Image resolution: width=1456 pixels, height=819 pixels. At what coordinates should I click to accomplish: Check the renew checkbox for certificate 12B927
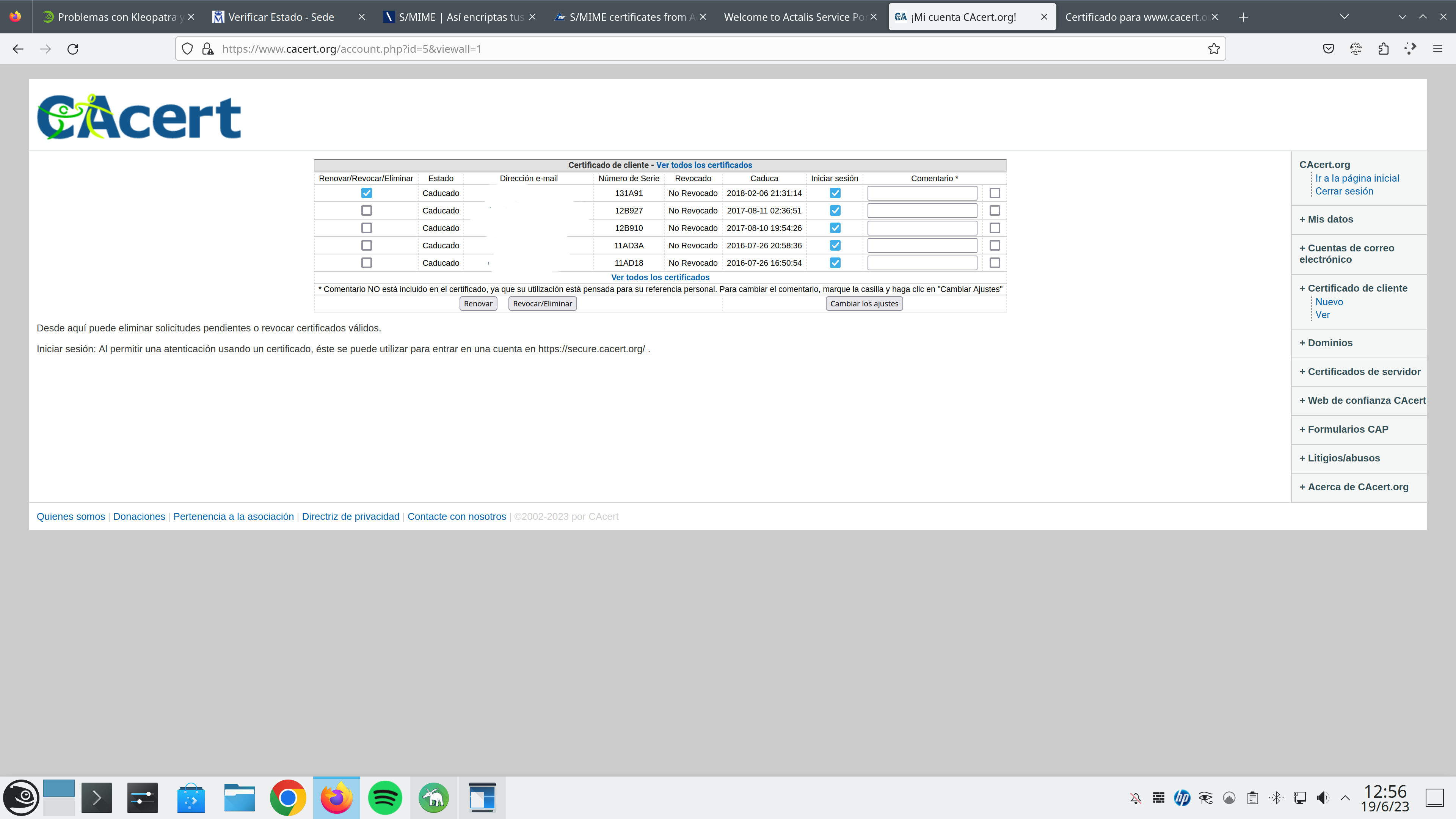click(366, 211)
